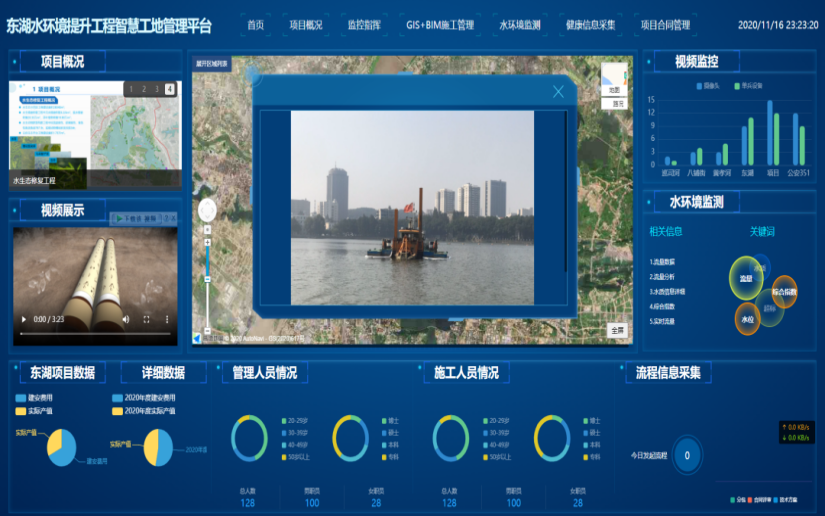Mute the video player volume icon
This screenshot has height=516, width=825.
125,319
